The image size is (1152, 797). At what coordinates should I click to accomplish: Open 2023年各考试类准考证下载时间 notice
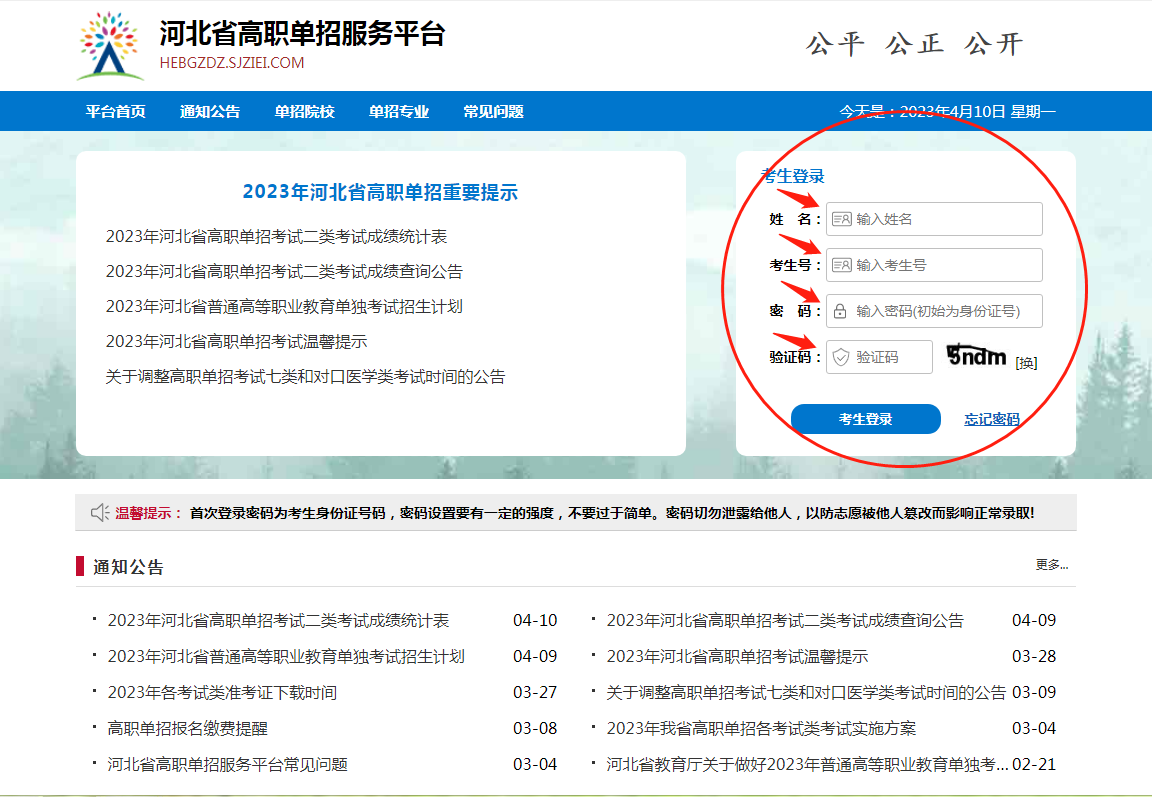click(222, 693)
